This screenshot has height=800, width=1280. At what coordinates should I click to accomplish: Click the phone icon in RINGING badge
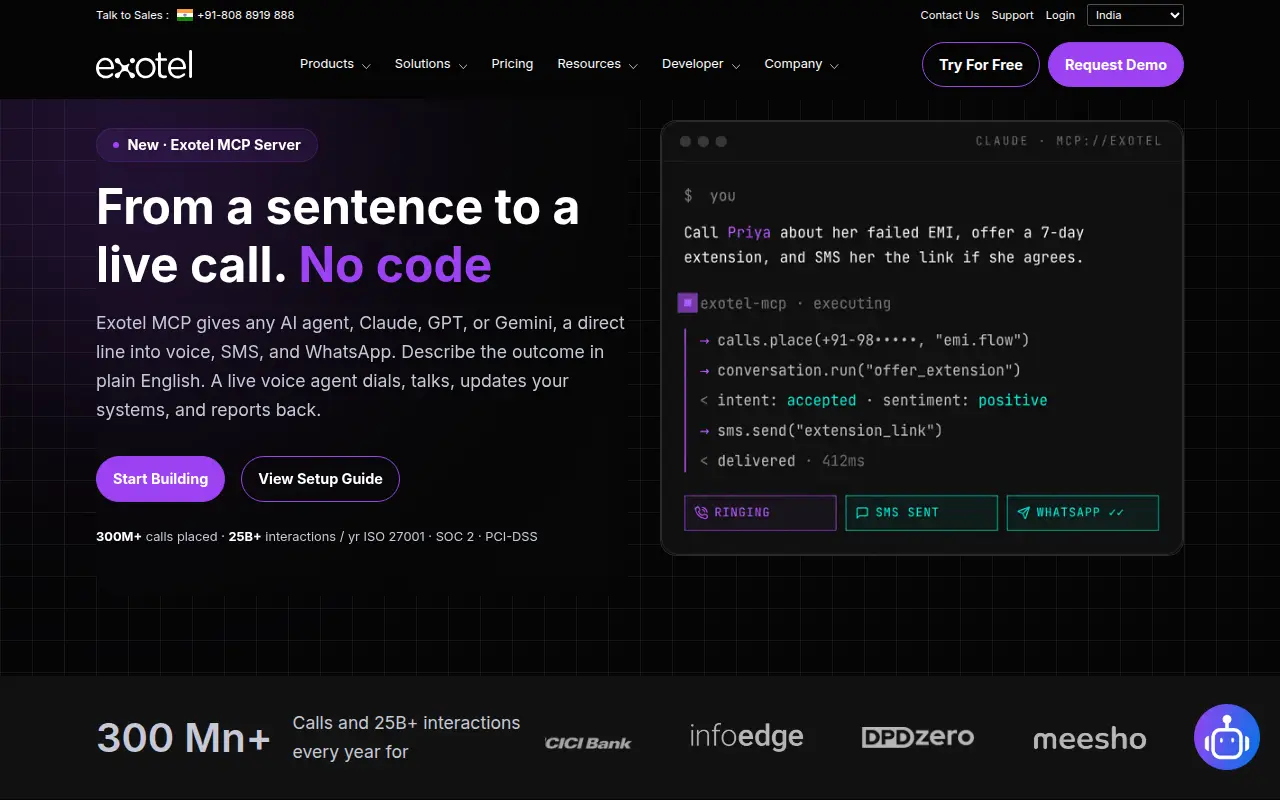[702, 512]
